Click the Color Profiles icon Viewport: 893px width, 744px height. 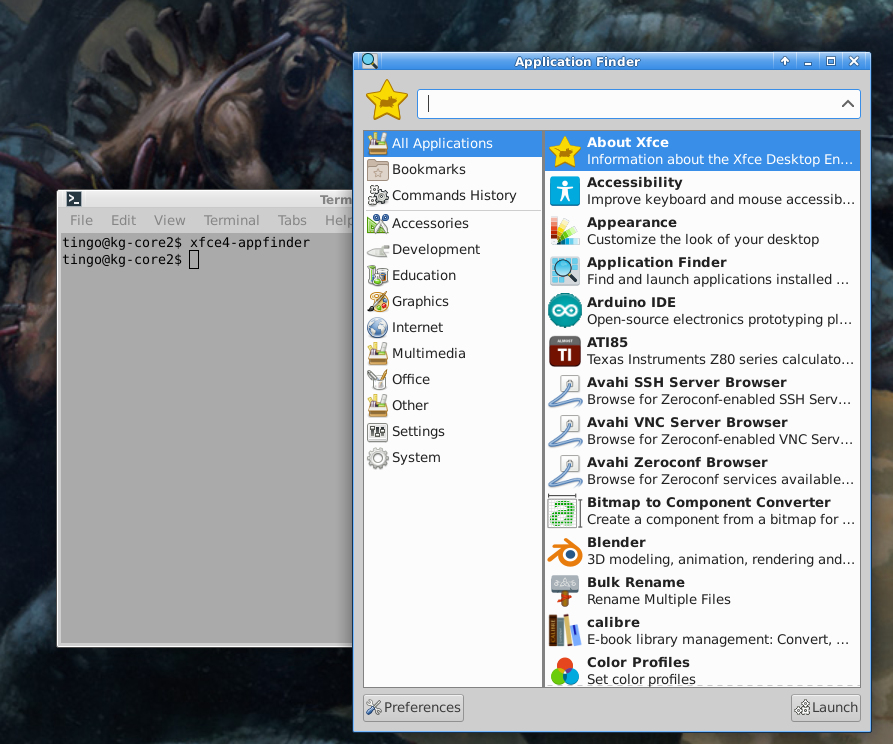point(565,671)
